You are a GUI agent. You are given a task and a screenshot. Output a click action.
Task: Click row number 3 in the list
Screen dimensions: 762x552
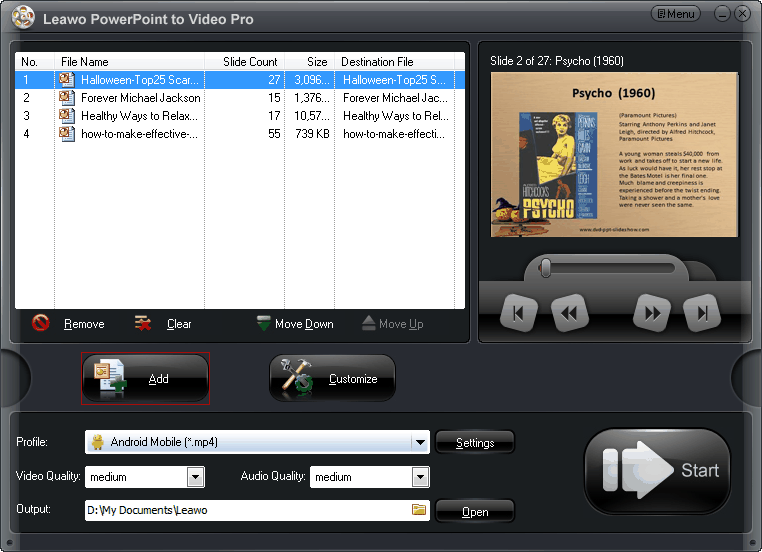(26, 116)
